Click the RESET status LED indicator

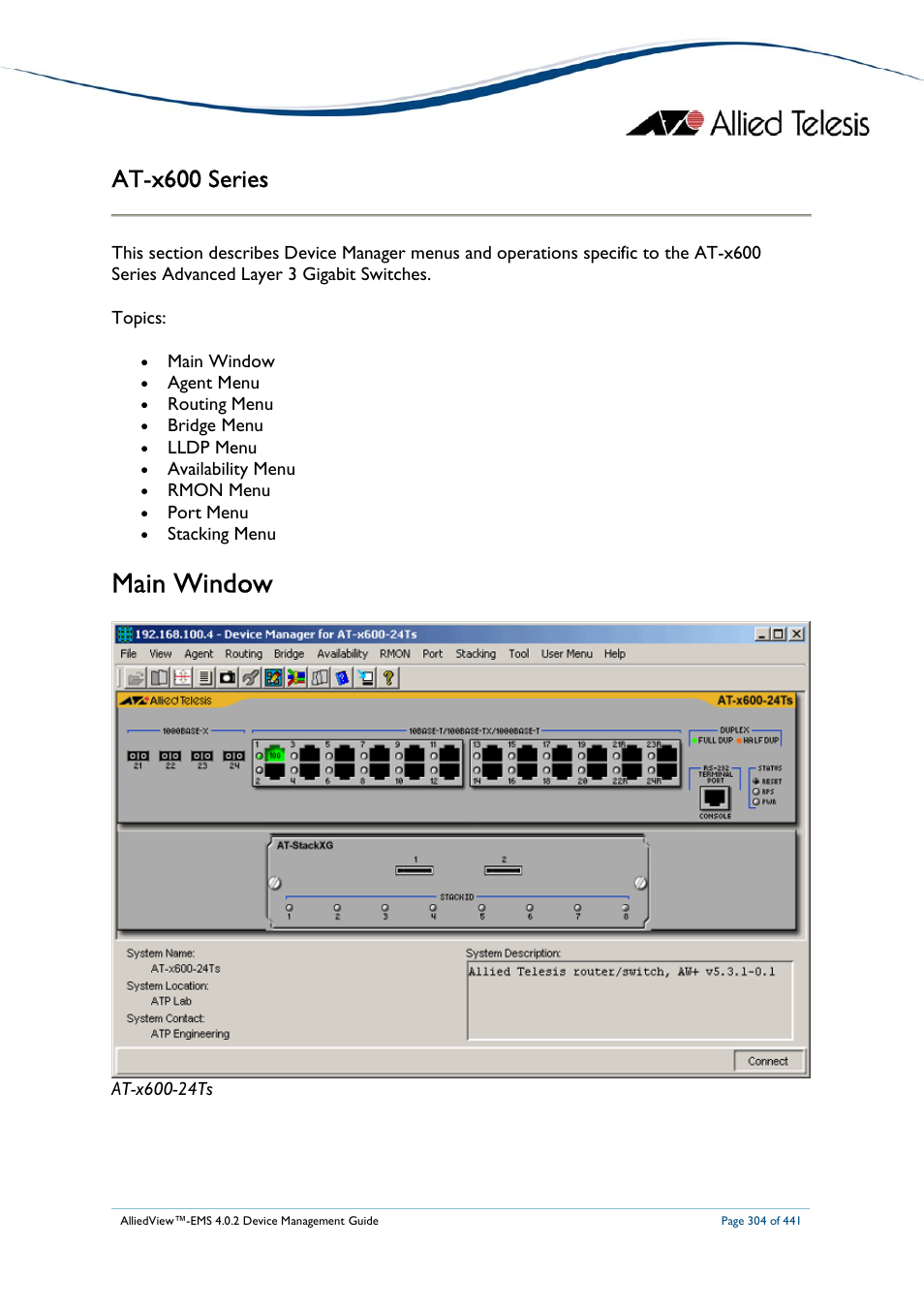click(x=755, y=781)
